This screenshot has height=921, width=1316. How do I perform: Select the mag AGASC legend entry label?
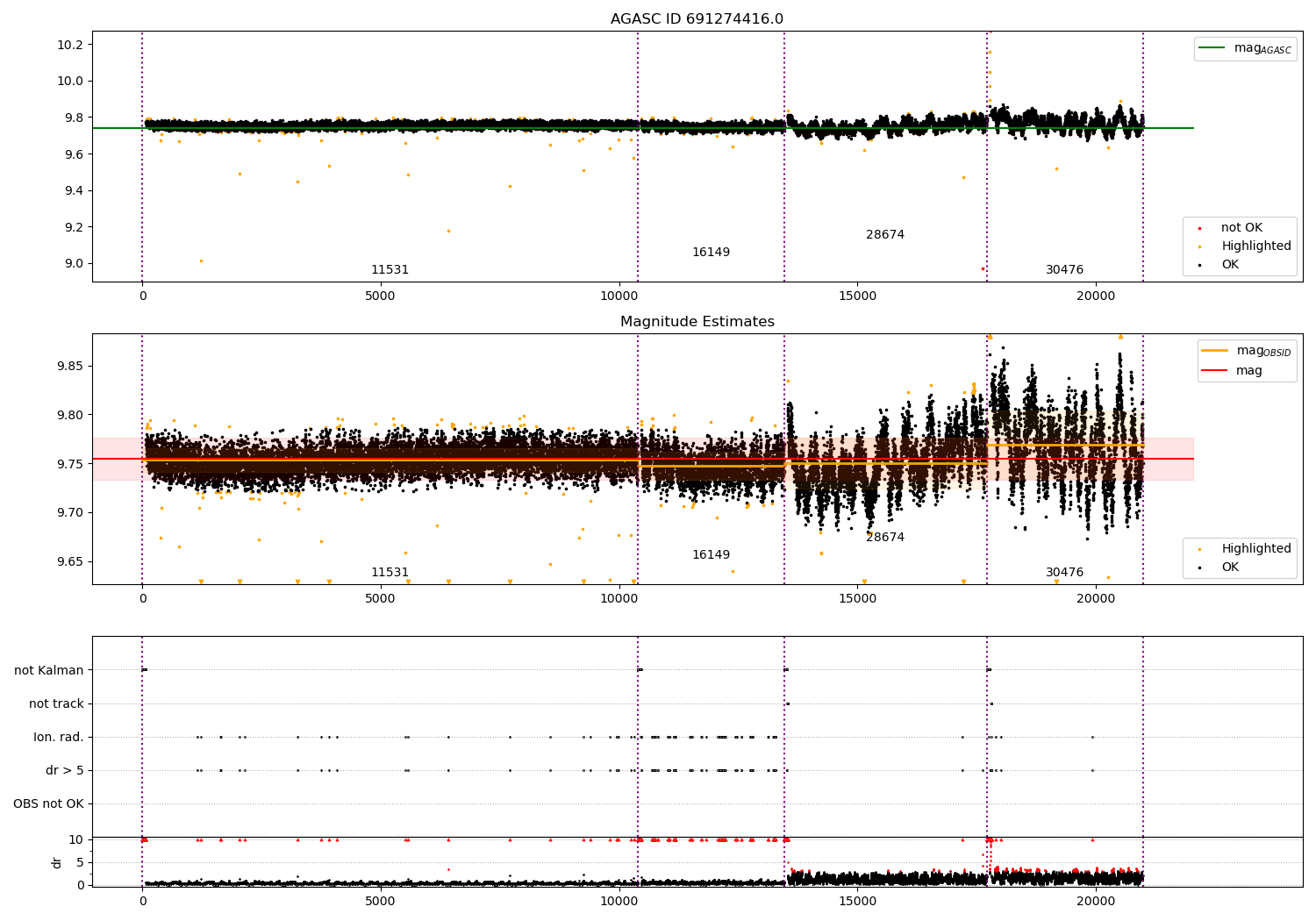point(1262,48)
